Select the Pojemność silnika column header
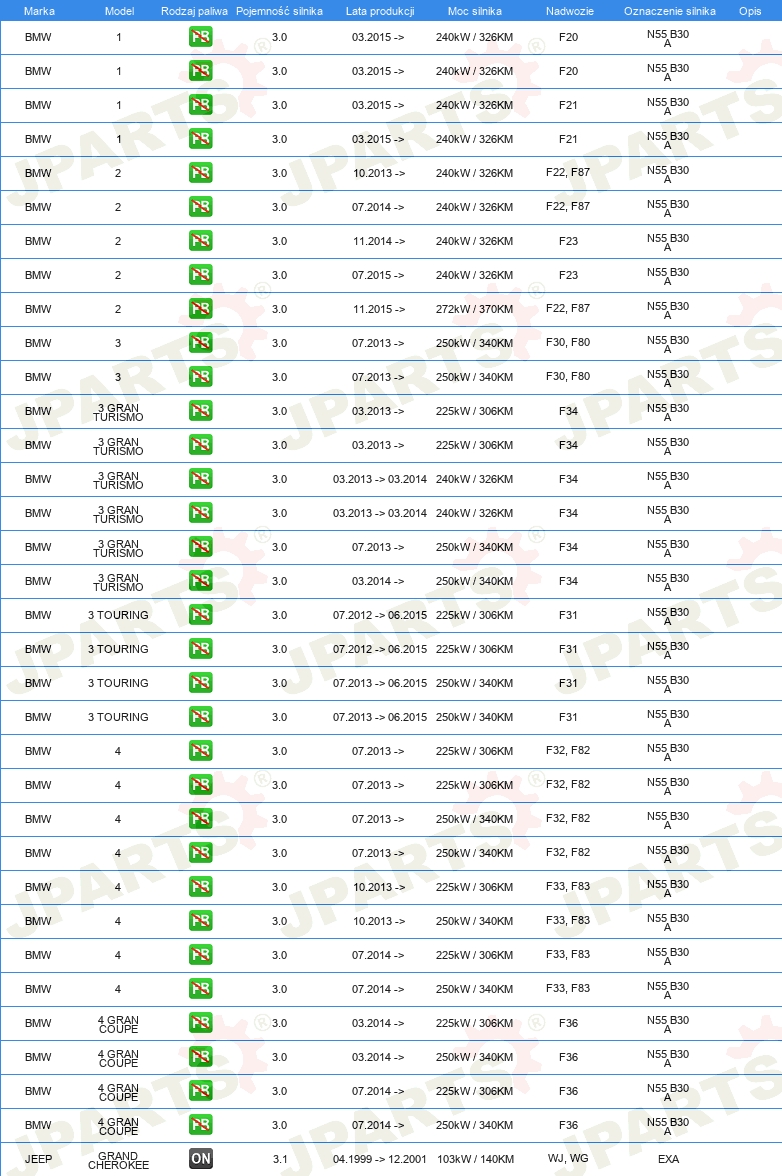 coord(279,11)
